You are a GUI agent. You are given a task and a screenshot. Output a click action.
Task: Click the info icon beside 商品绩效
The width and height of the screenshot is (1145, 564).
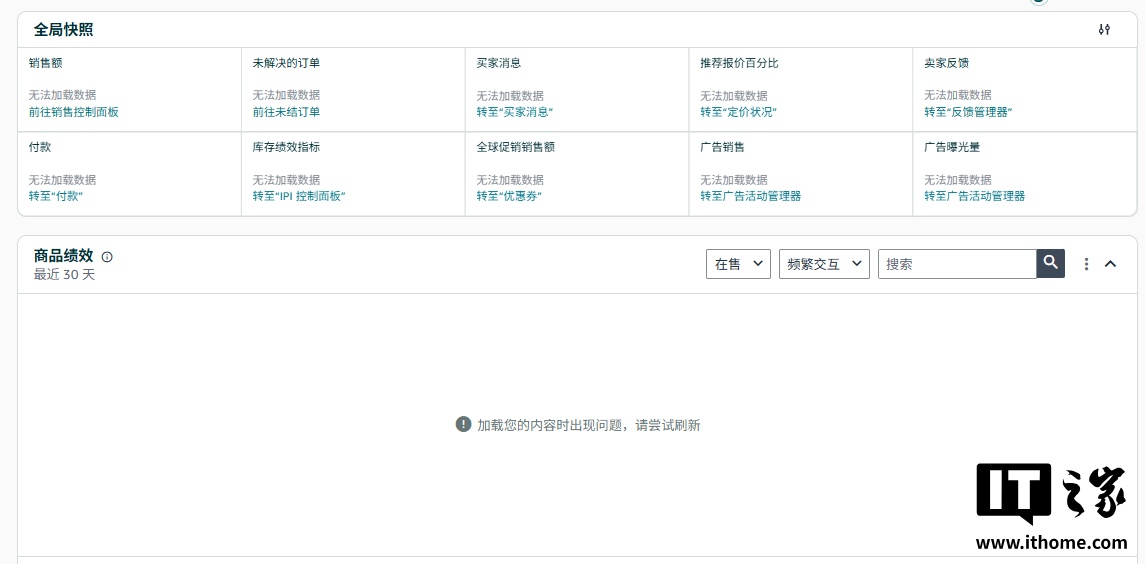pyautogui.click(x=107, y=257)
